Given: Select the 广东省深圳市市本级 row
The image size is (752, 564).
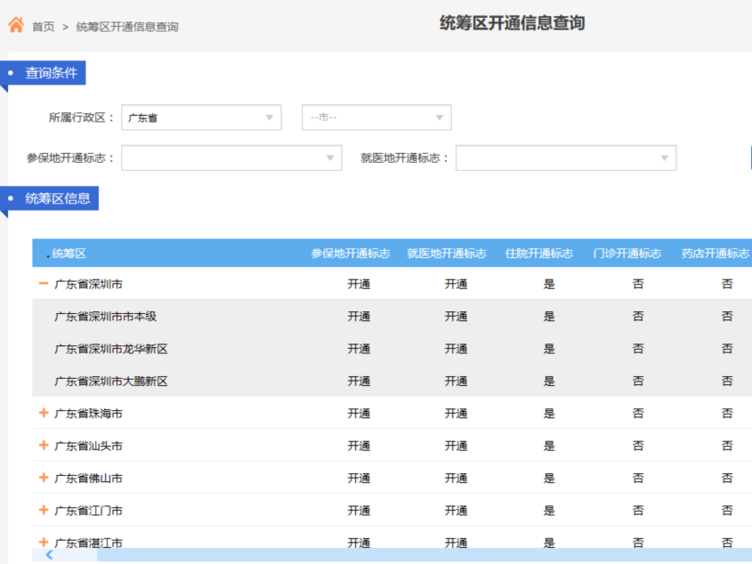Looking at the screenshot, I should [x=105, y=317].
